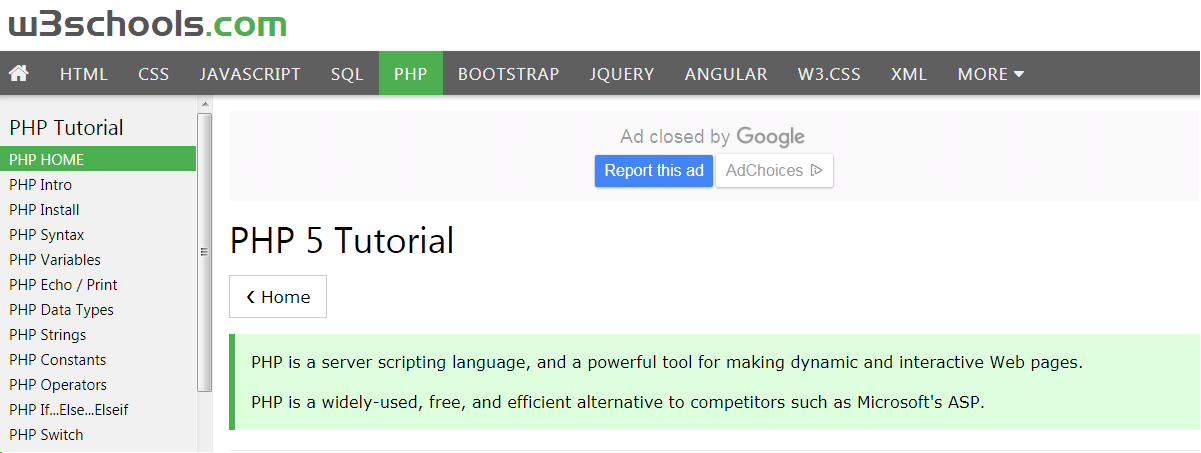This screenshot has height=453, width=1201.
Task: Click the sidebar scrollbar thumb
Action: 205,251
